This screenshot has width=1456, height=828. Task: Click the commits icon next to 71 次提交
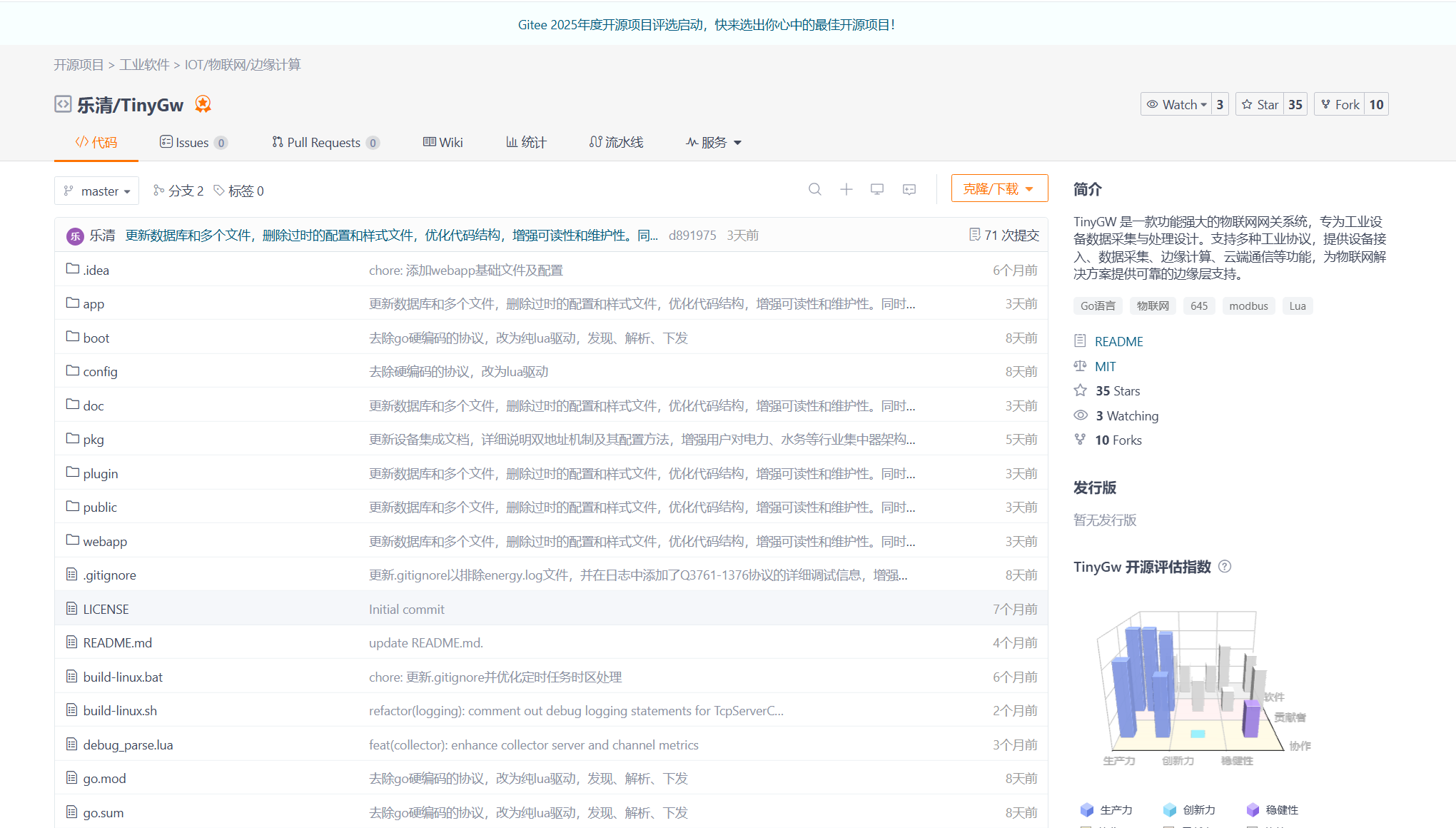[x=973, y=234]
